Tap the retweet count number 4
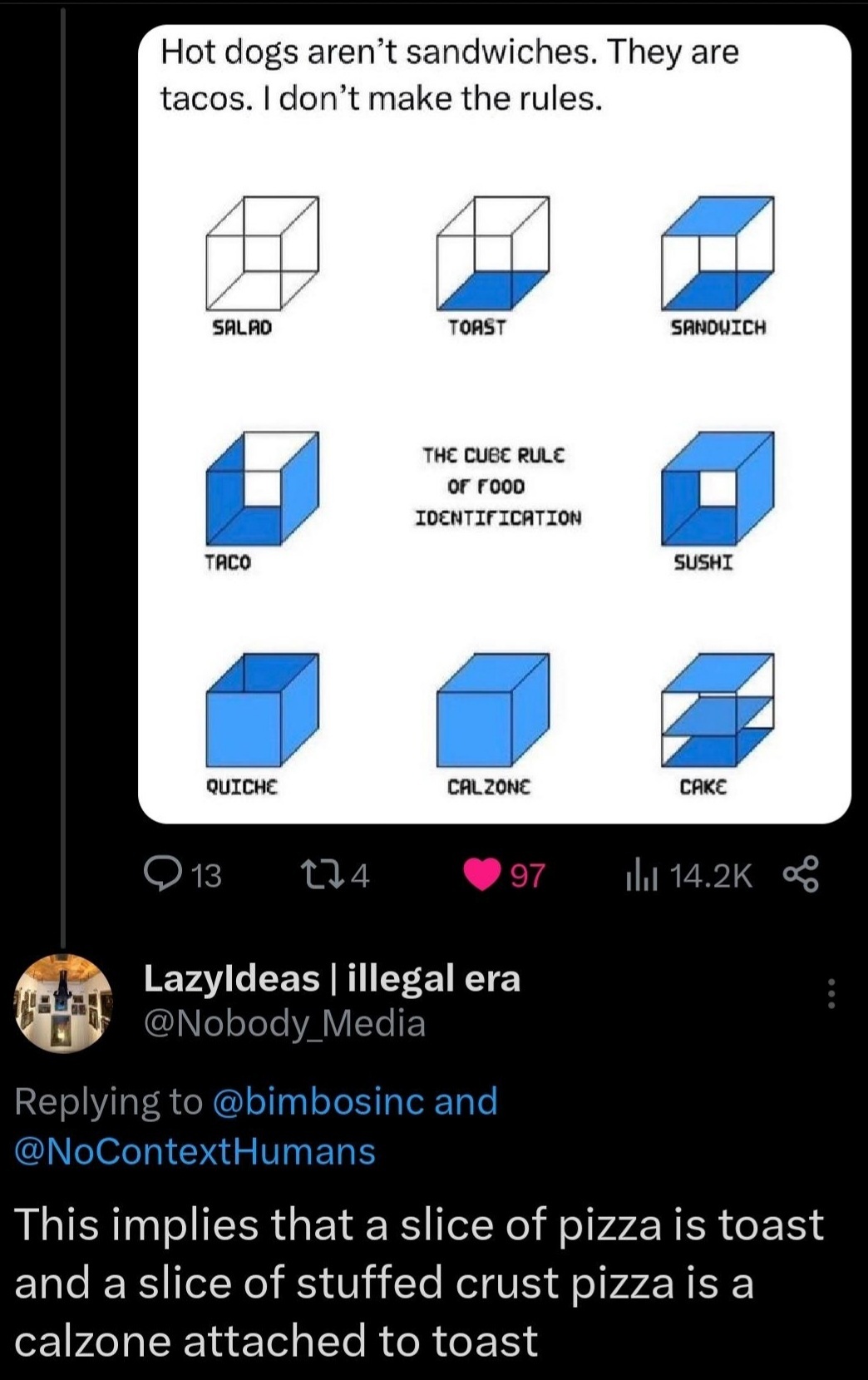 point(359,875)
